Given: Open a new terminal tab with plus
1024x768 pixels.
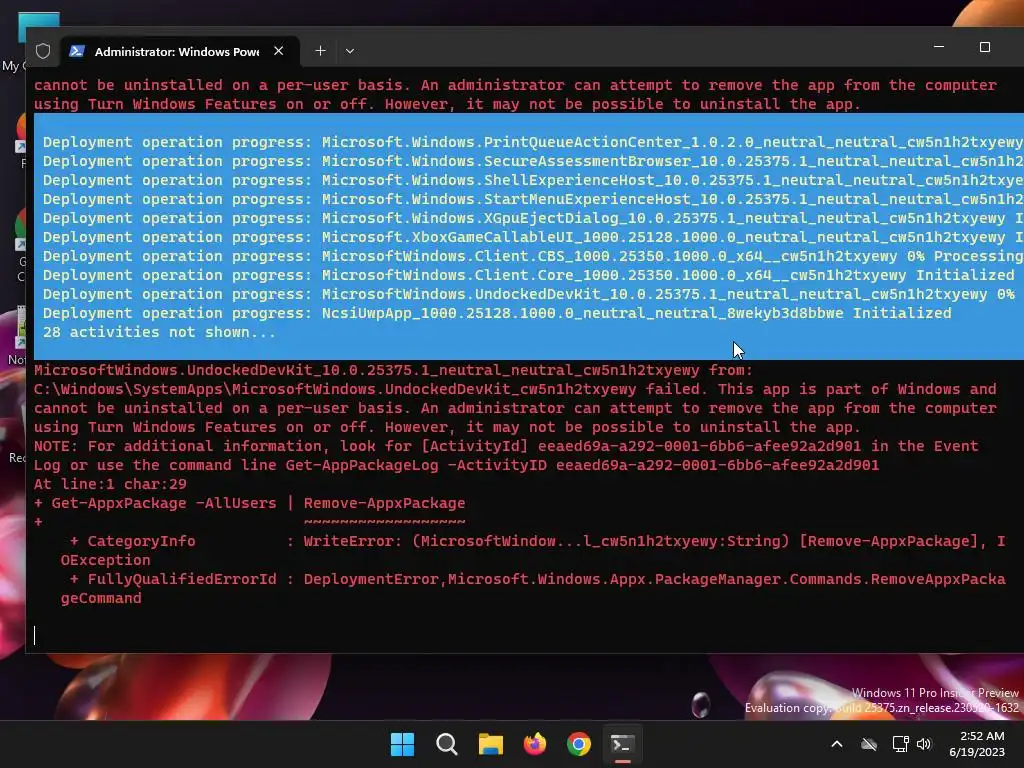Looking at the screenshot, I should pos(320,51).
